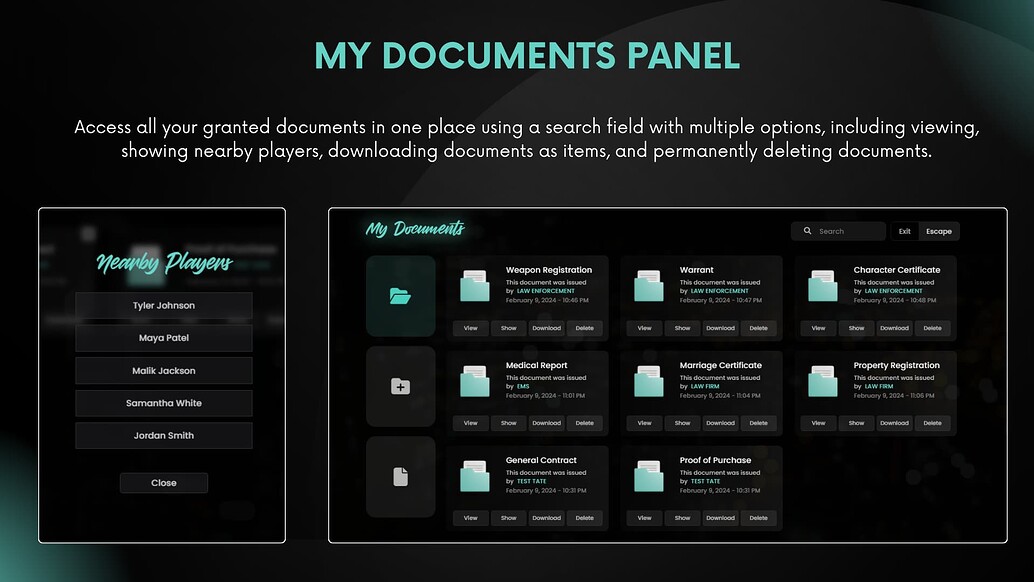
Task: Select the blank document icon in the sidebar
Action: pyautogui.click(x=400, y=477)
